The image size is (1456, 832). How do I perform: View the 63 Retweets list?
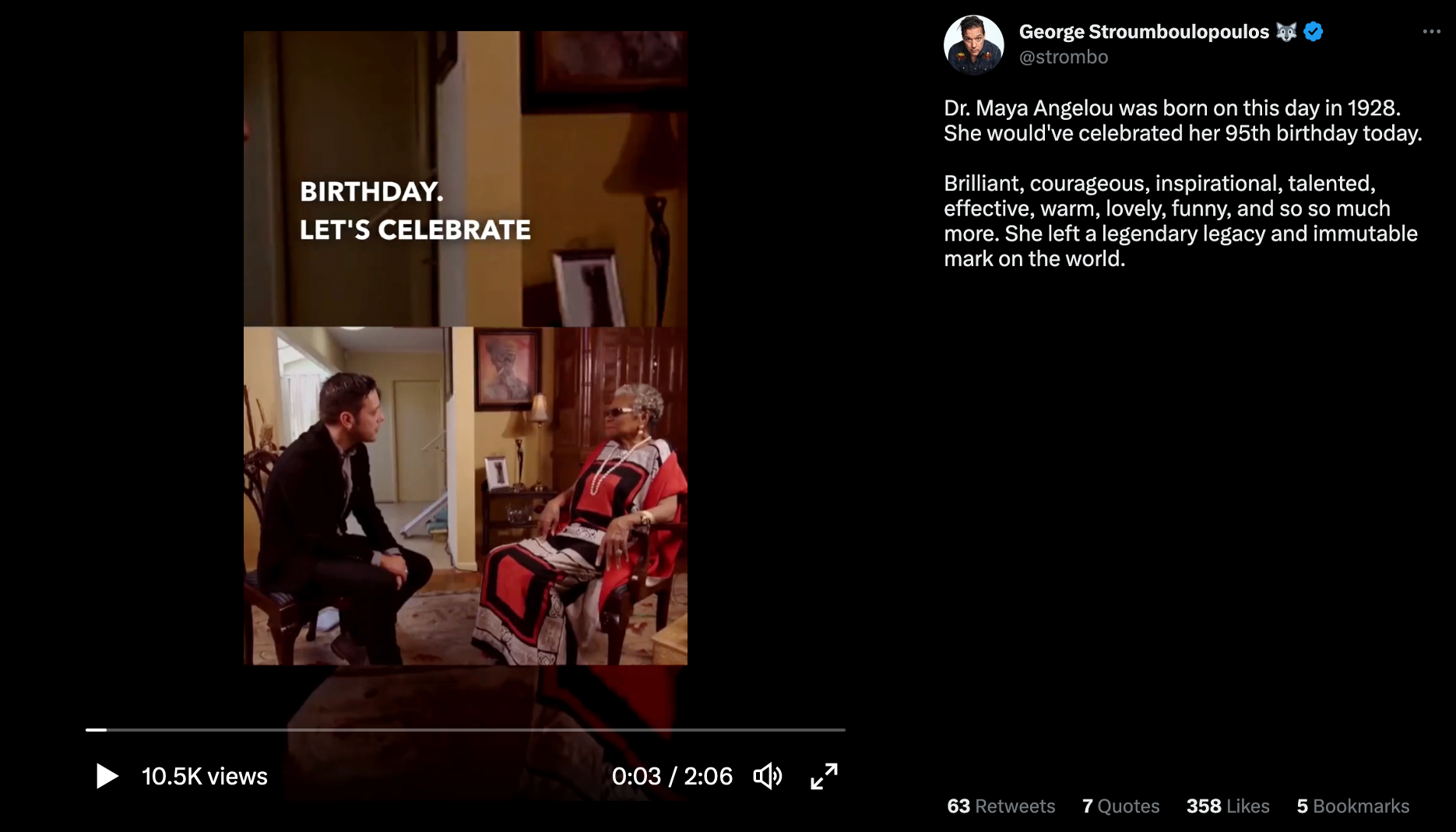(1001, 806)
